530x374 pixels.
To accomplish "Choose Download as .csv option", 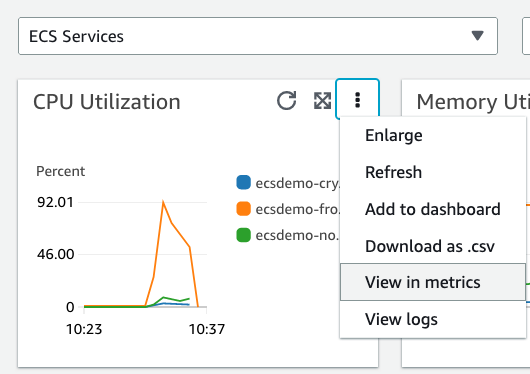I will point(433,246).
